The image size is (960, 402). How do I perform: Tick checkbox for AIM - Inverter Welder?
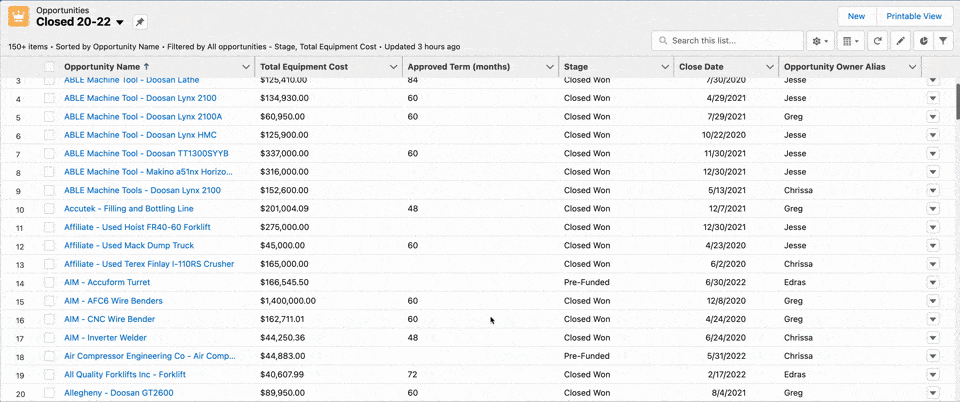point(50,338)
